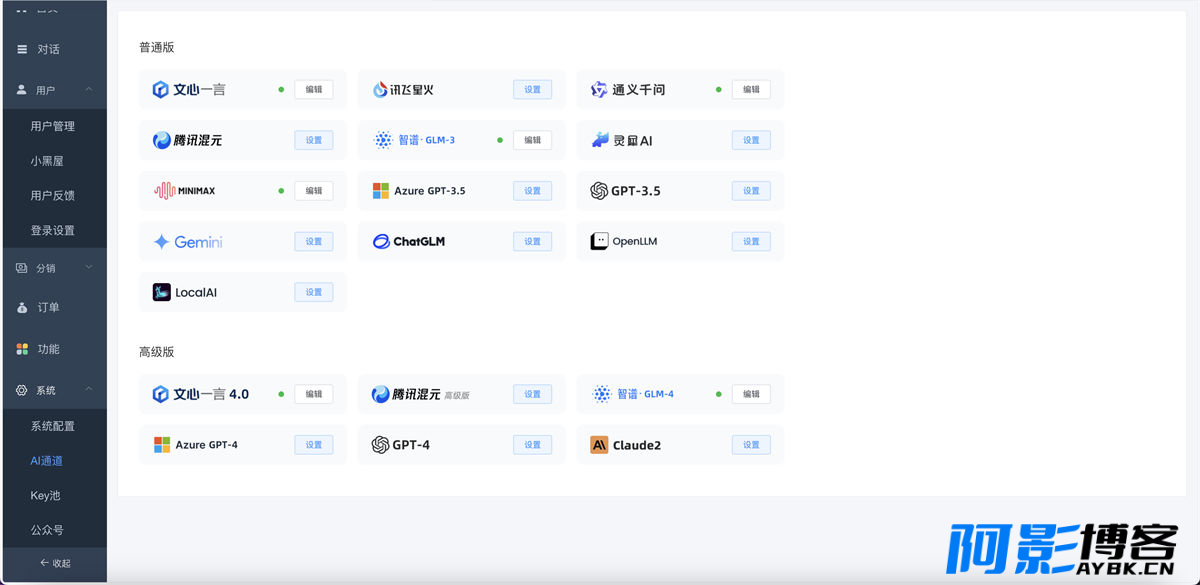Image resolution: width=1200 pixels, height=585 pixels.
Task: Open 用户管理 in the sidebar
Action: (53, 127)
